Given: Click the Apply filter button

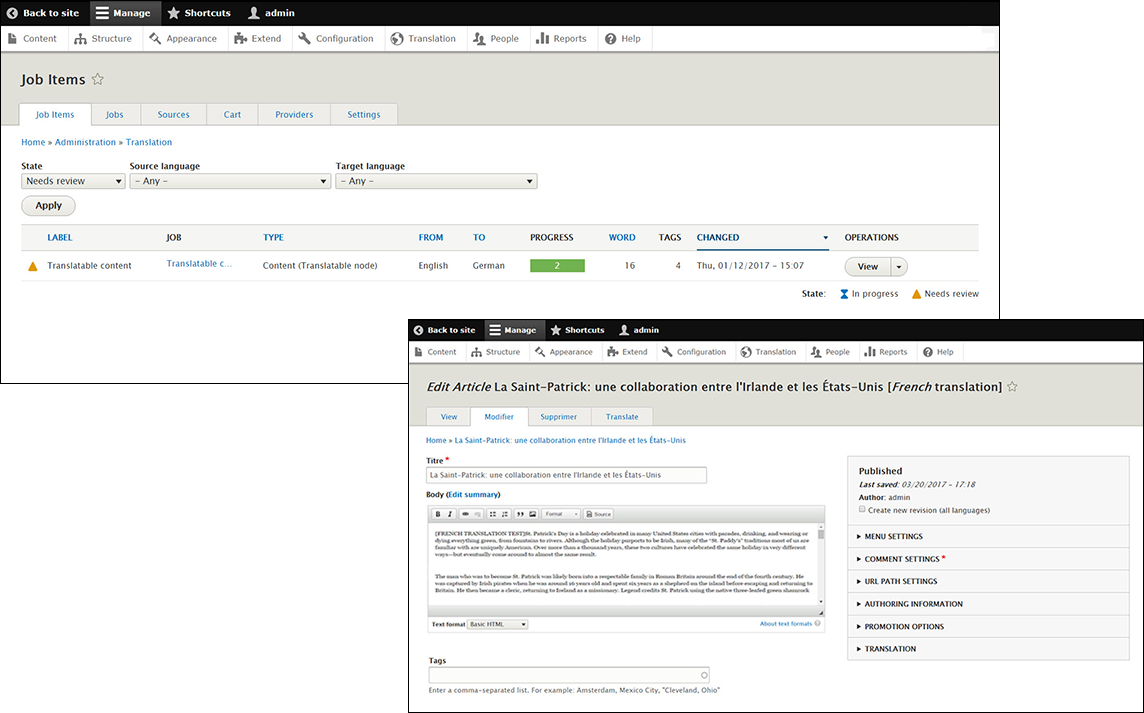Looking at the screenshot, I should pos(47,205).
